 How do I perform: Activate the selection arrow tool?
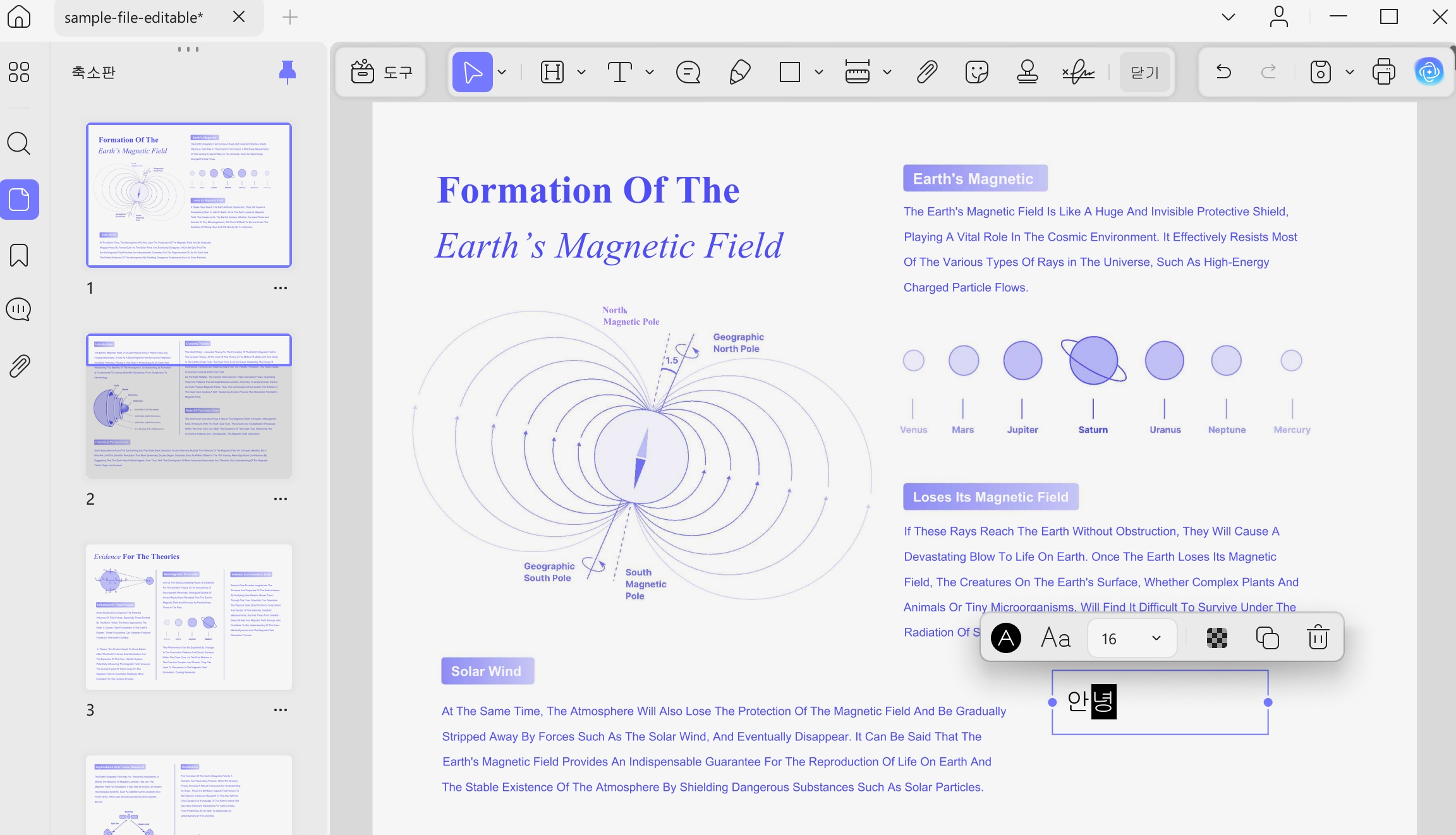point(472,72)
